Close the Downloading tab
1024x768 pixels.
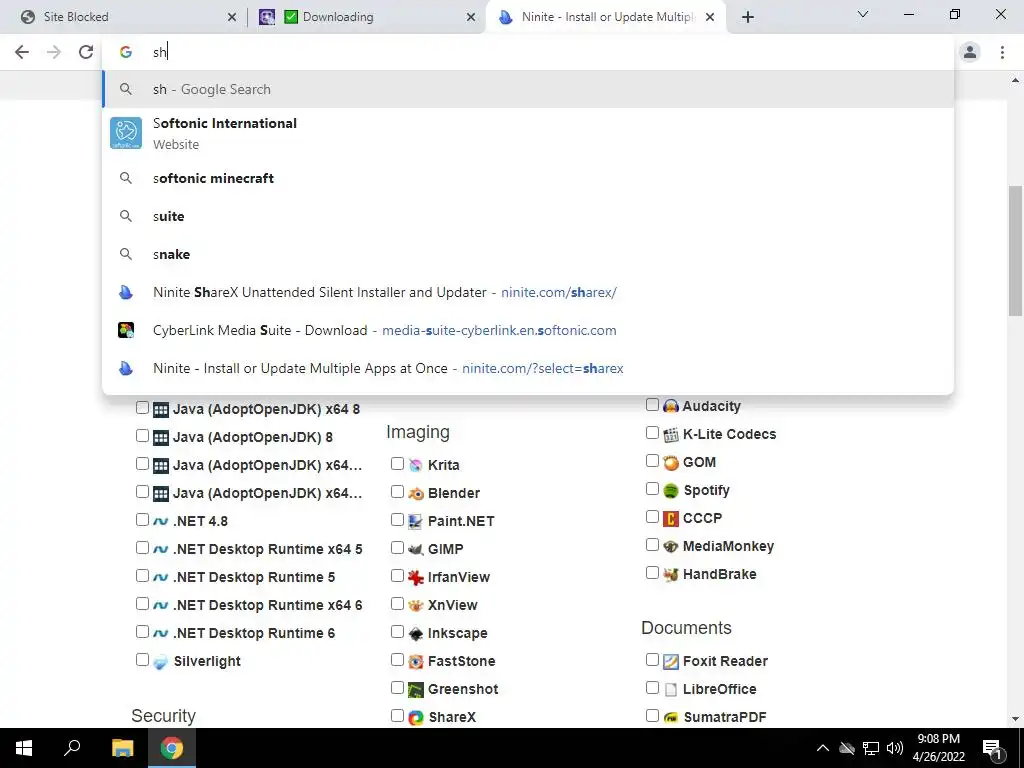coord(471,18)
